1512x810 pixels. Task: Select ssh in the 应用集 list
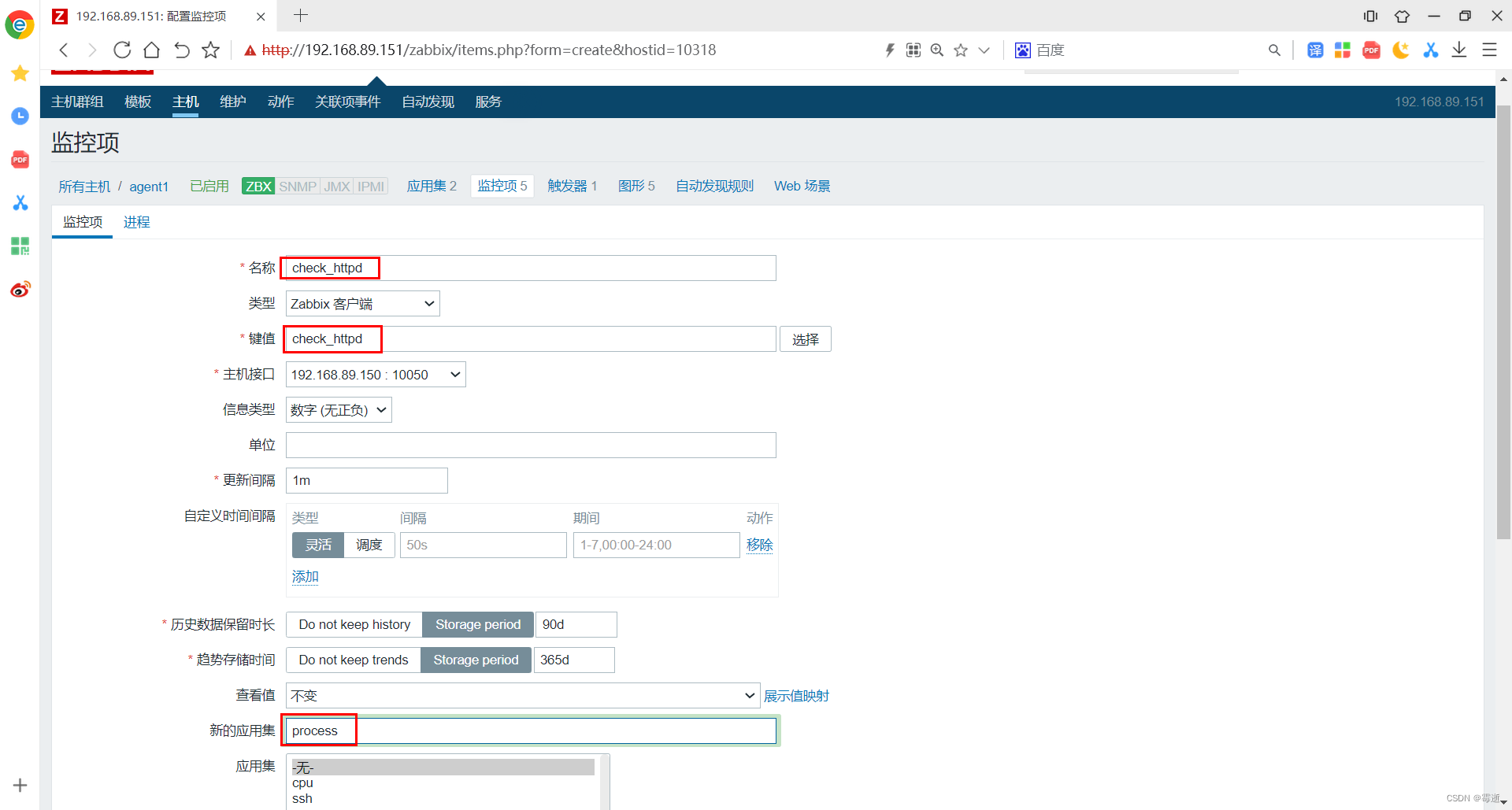click(302, 799)
